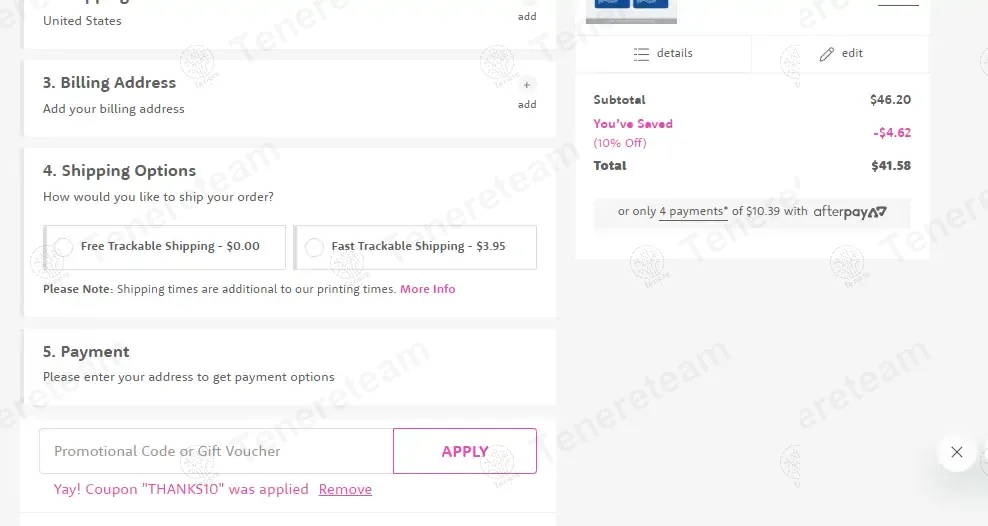Click the 'add' label in the shipping address section

[527, 17]
